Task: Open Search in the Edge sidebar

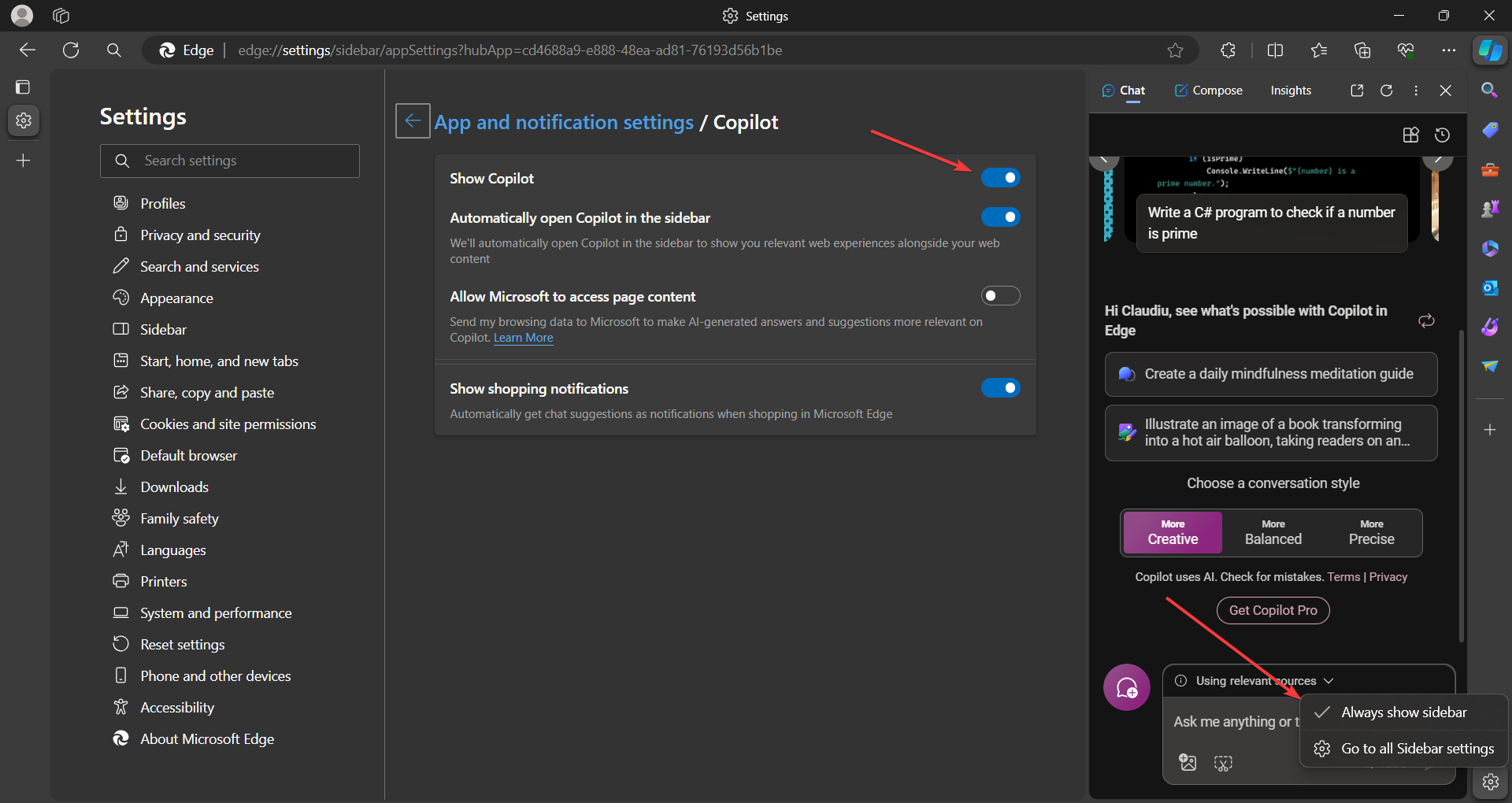Action: 1489,90
